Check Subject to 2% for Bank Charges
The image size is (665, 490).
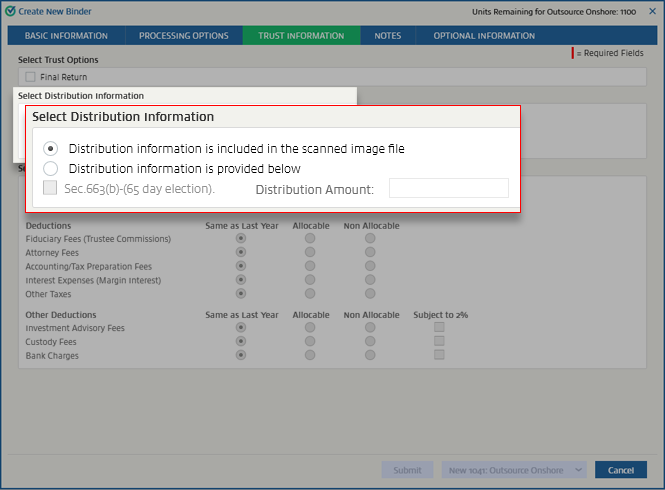point(439,355)
